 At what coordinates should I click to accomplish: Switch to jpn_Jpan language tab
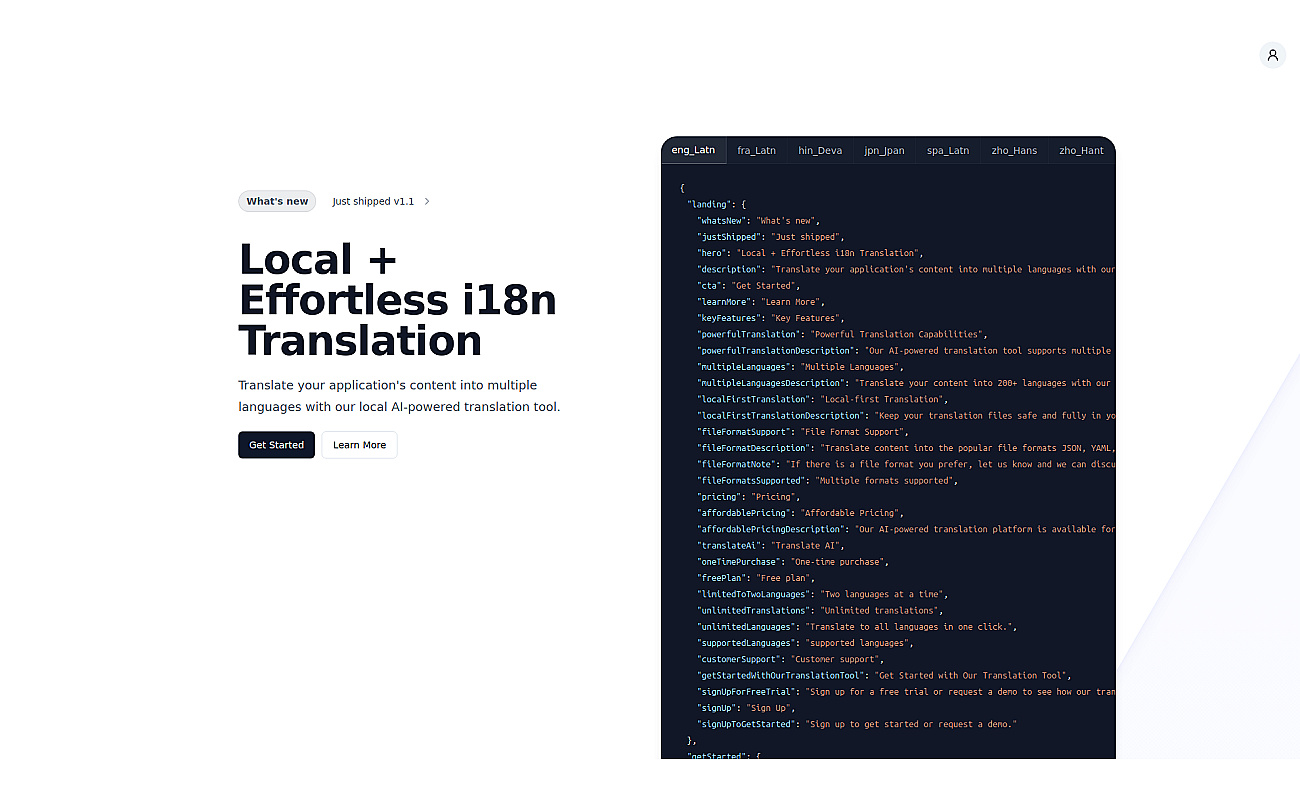(885, 151)
